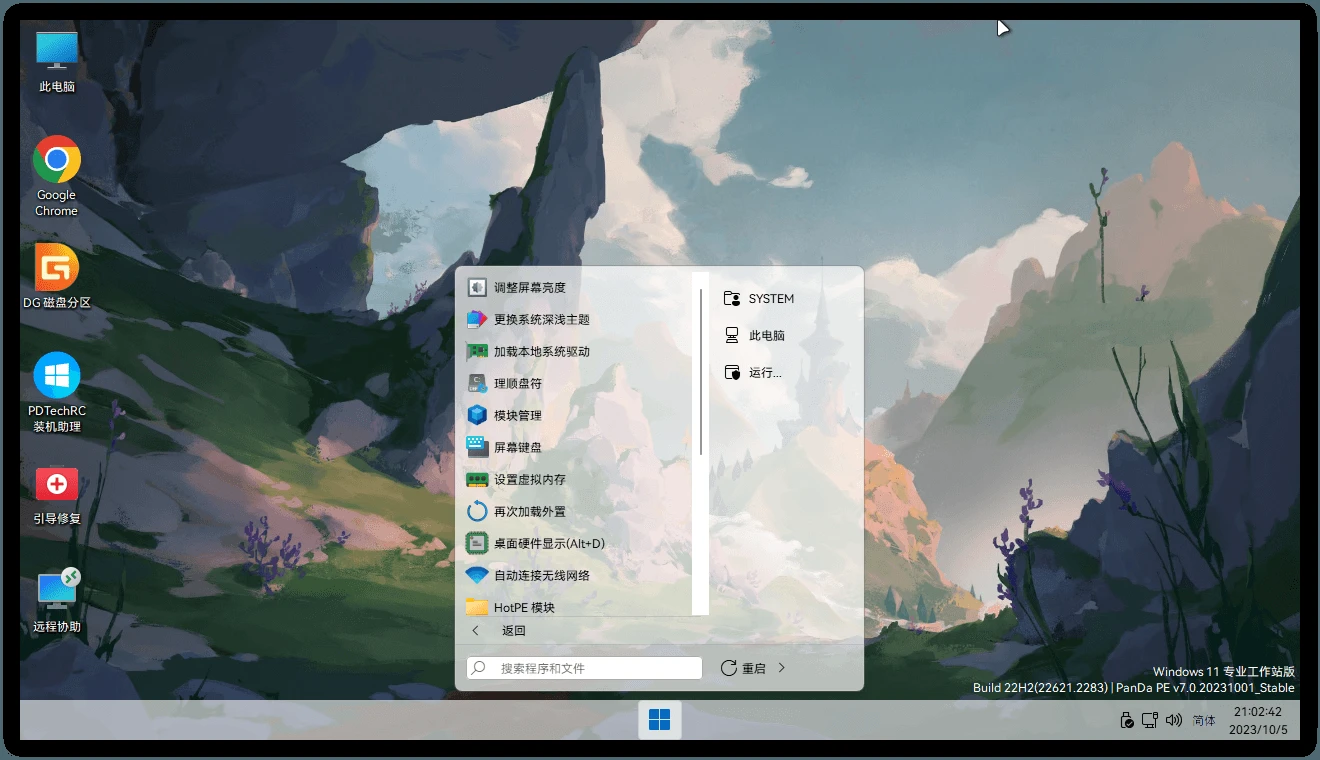Click the volume speaker tray icon

pyautogui.click(x=1174, y=720)
